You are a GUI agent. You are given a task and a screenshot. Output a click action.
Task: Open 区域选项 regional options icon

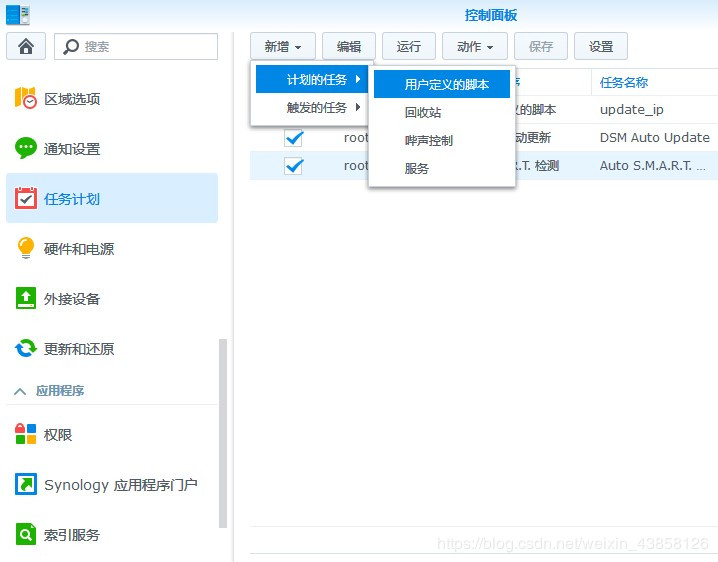(26, 98)
